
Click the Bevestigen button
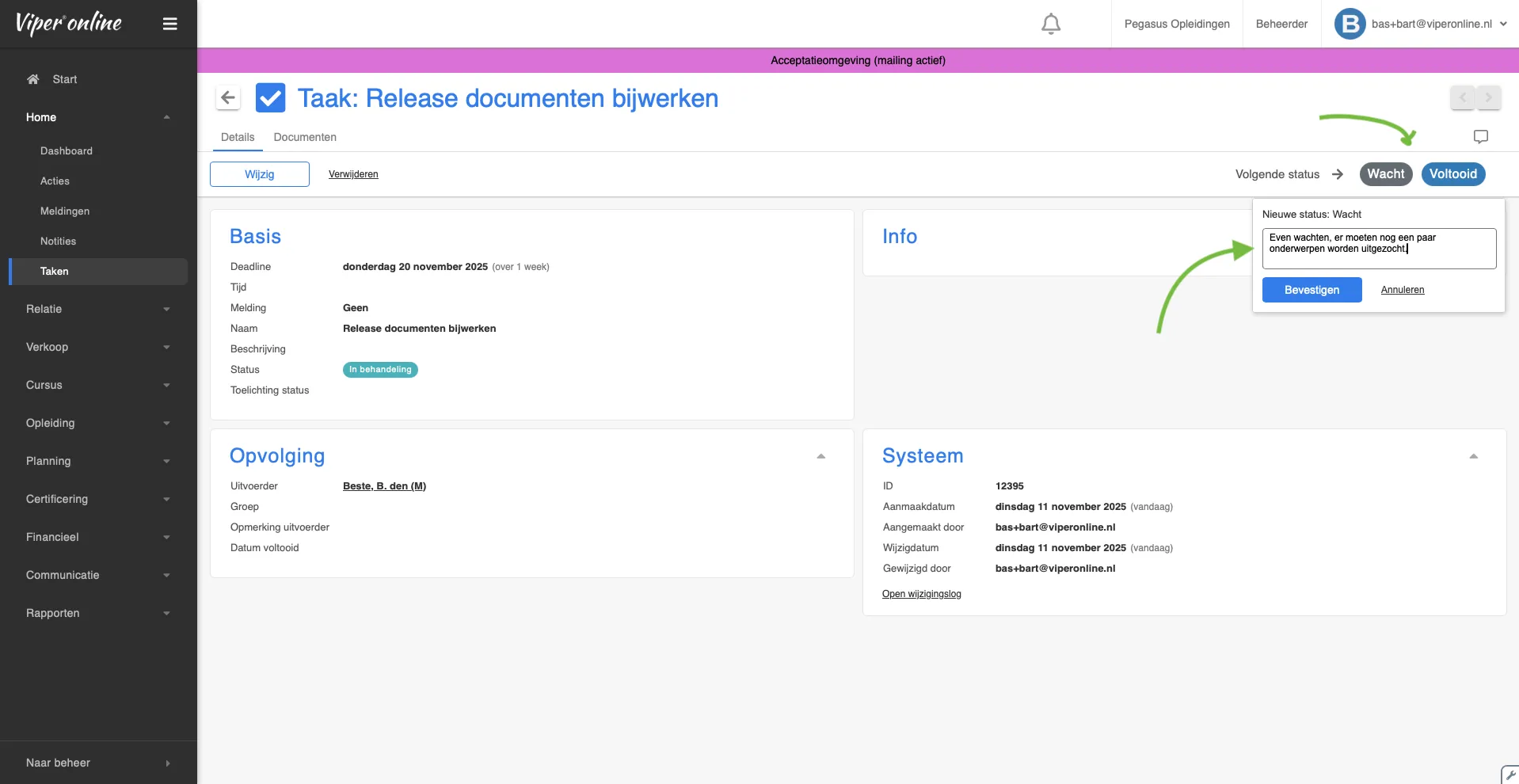click(1312, 290)
